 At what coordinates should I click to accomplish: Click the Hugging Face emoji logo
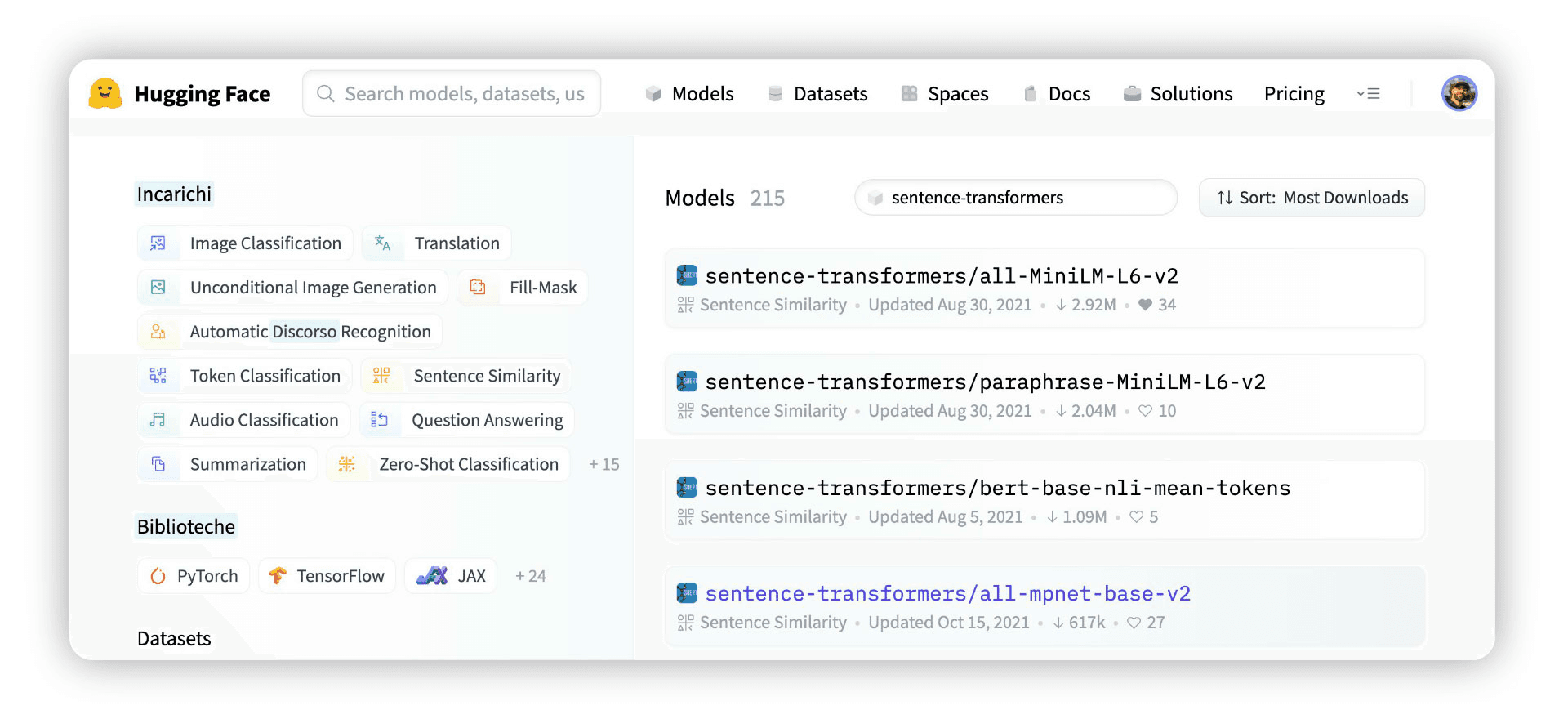click(105, 94)
